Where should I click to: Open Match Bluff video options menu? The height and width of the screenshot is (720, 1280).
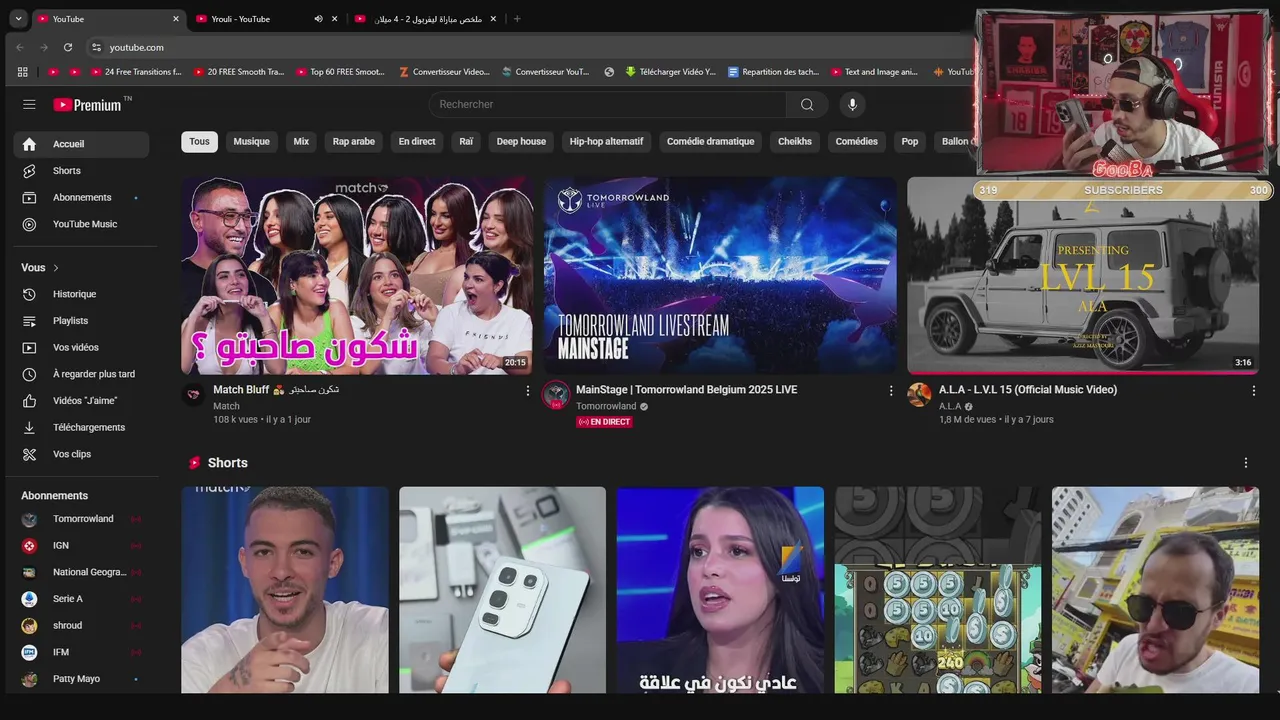[528, 391]
